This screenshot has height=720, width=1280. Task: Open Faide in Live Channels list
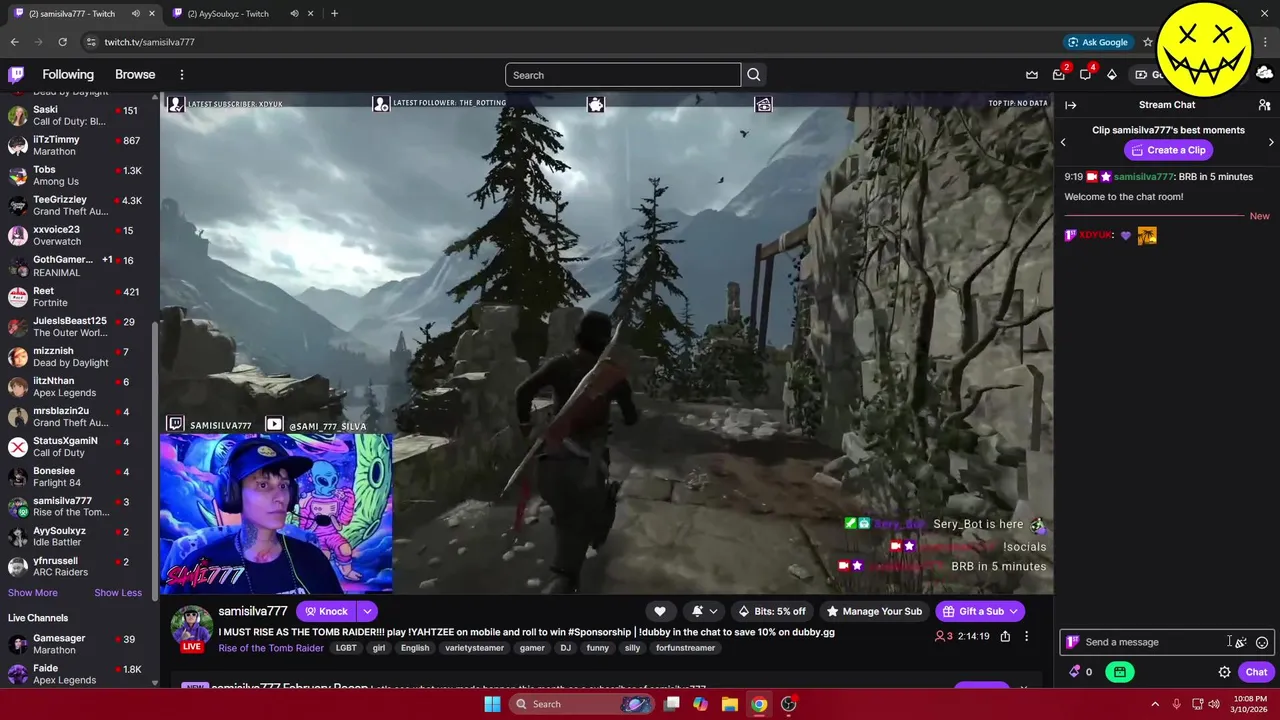(x=78, y=674)
